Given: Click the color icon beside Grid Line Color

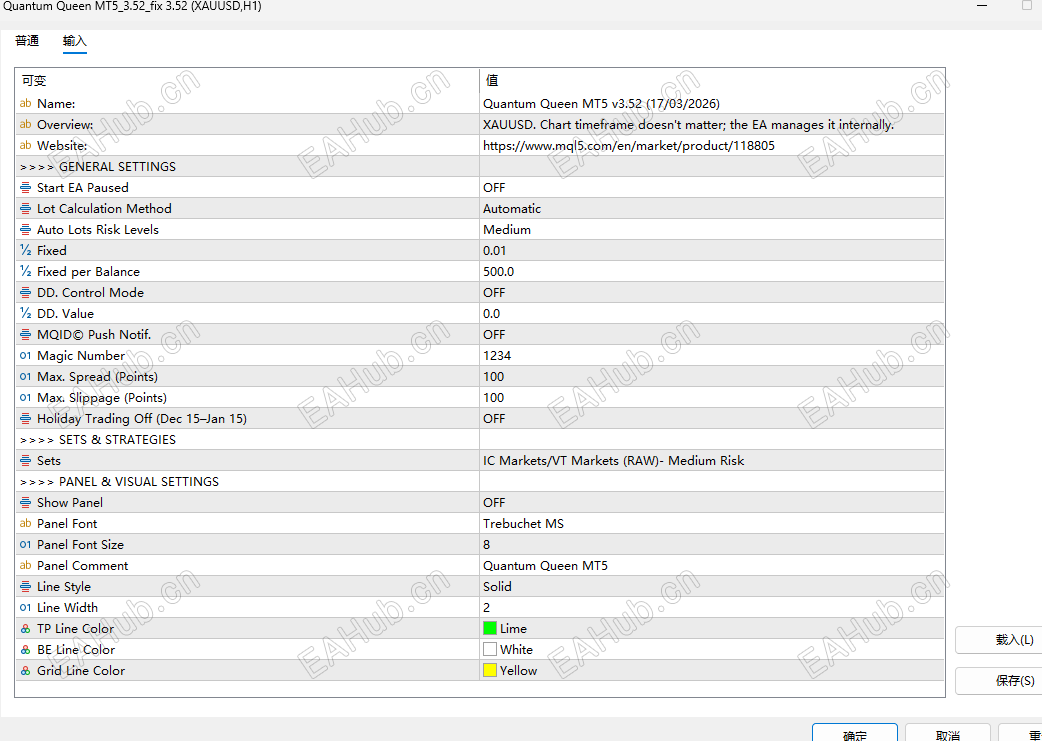Looking at the screenshot, I should (25, 671).
